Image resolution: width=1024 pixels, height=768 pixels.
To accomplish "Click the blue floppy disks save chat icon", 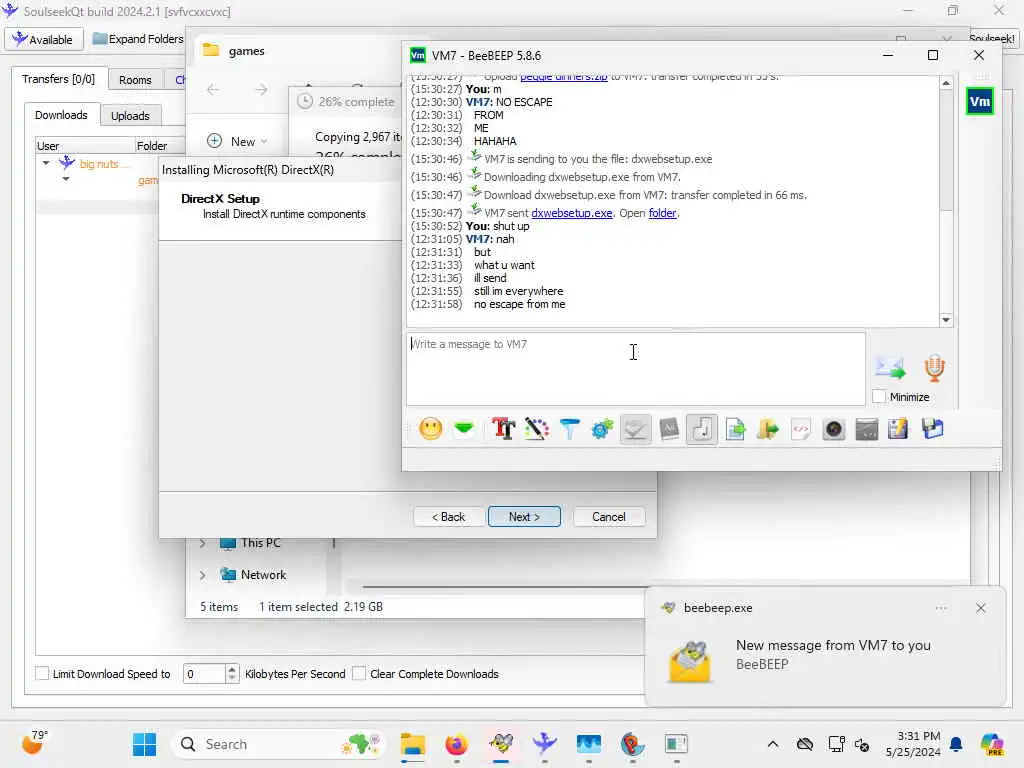I will (x=933, y=429).
